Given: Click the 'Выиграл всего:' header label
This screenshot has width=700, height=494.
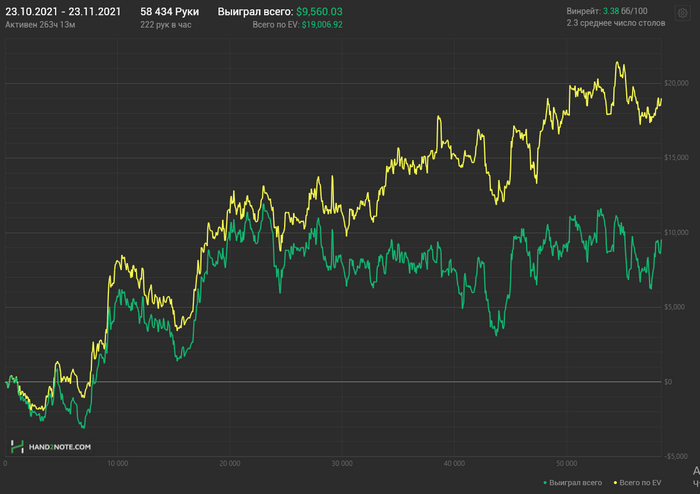Looking at the screenshot, I should [x=255, y=12].
